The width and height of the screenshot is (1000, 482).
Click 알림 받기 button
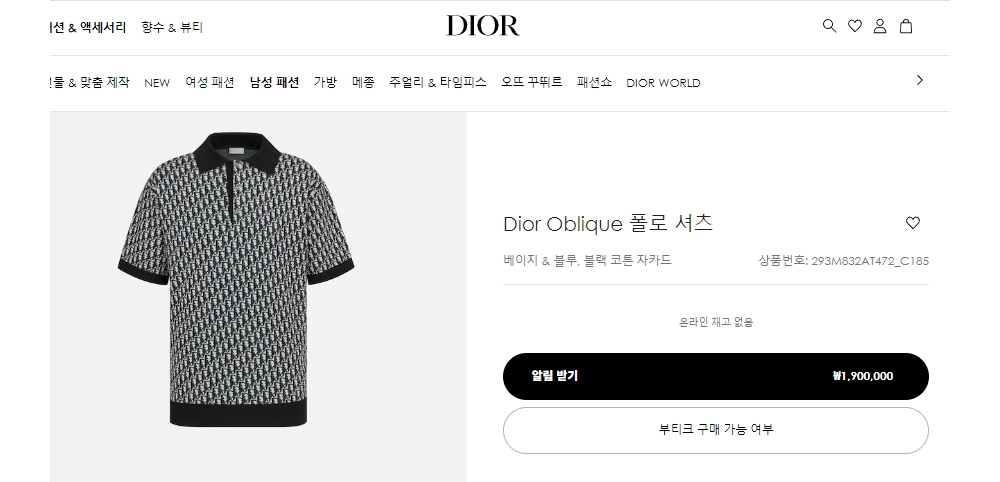point(716,376)
